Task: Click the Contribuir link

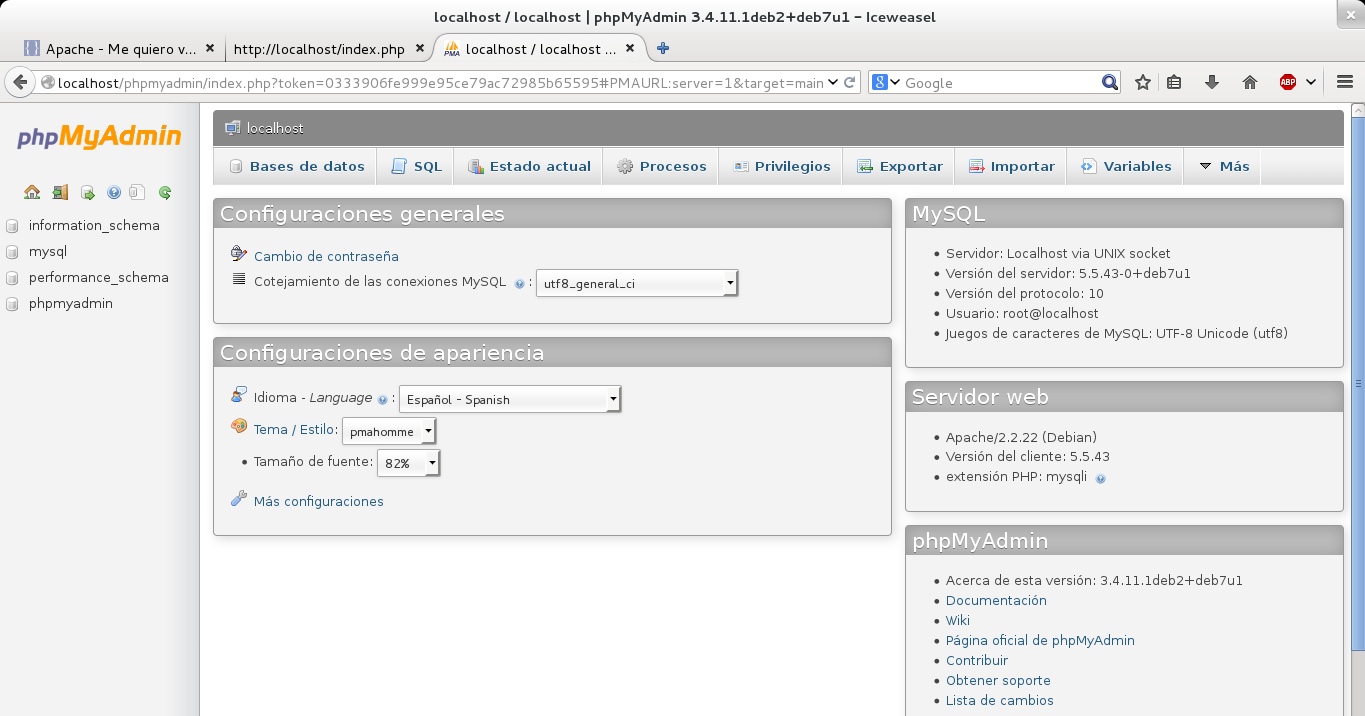Action: (x=977, y=661)
